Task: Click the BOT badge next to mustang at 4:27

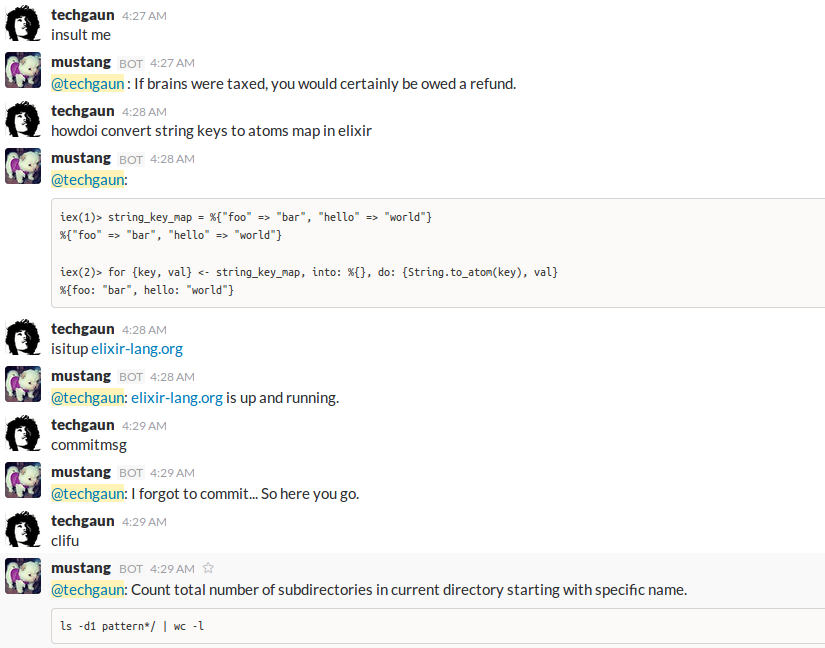Action: click(130, 64)
